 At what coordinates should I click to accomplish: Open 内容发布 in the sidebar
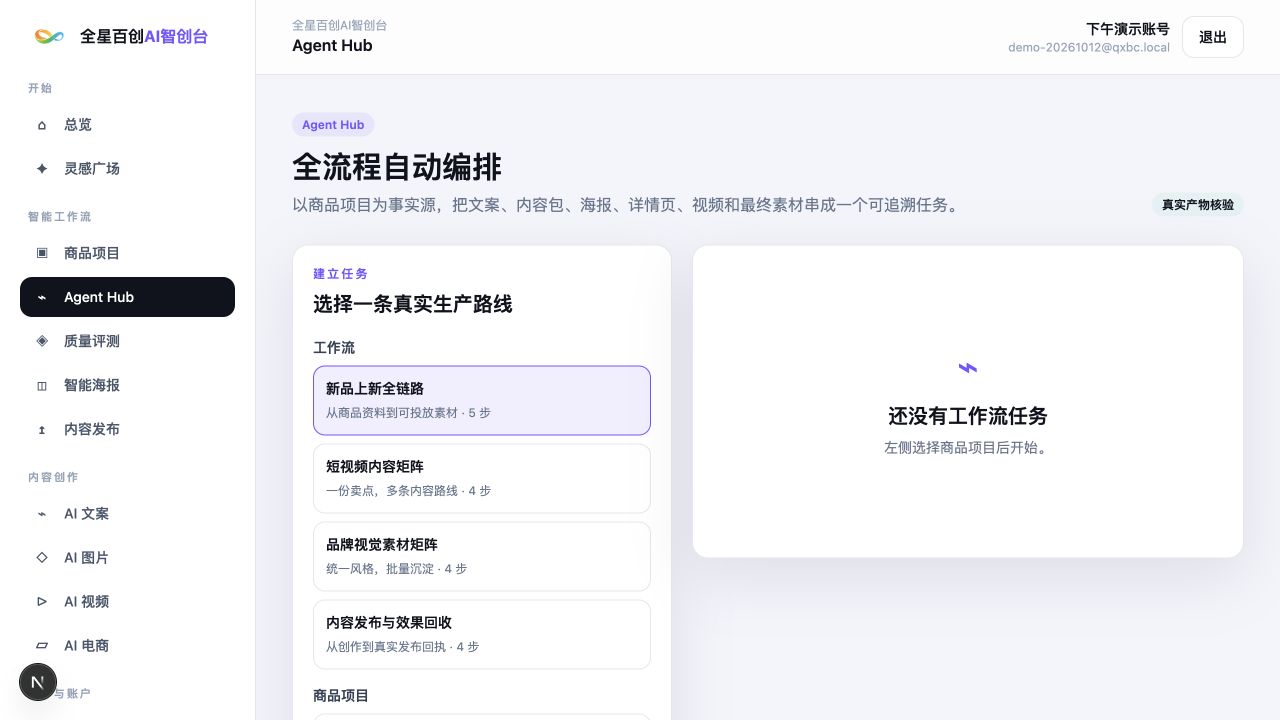127,429
